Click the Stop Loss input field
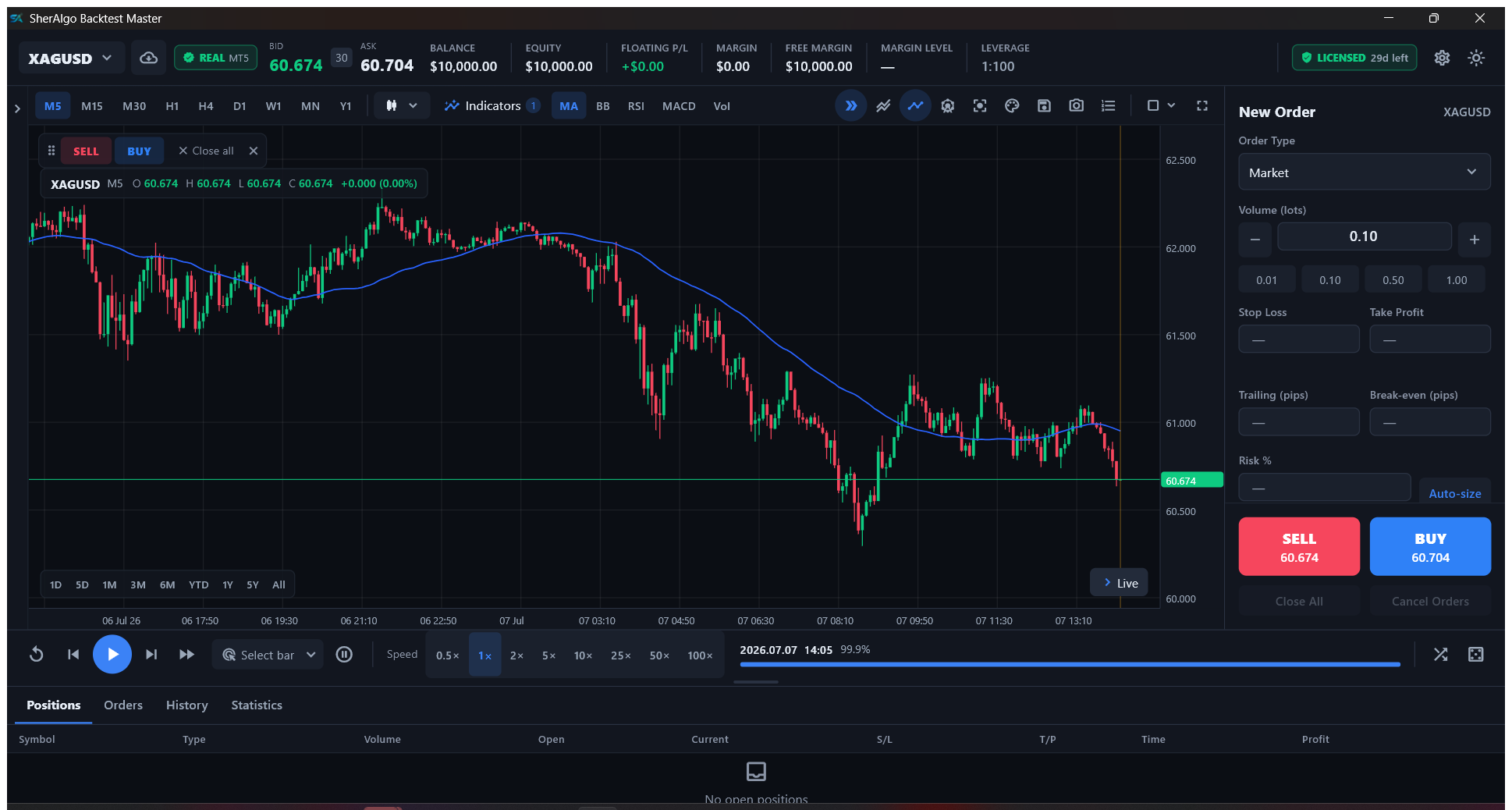This screenshot has width=1512, height=810. [x=1299, y=339]
